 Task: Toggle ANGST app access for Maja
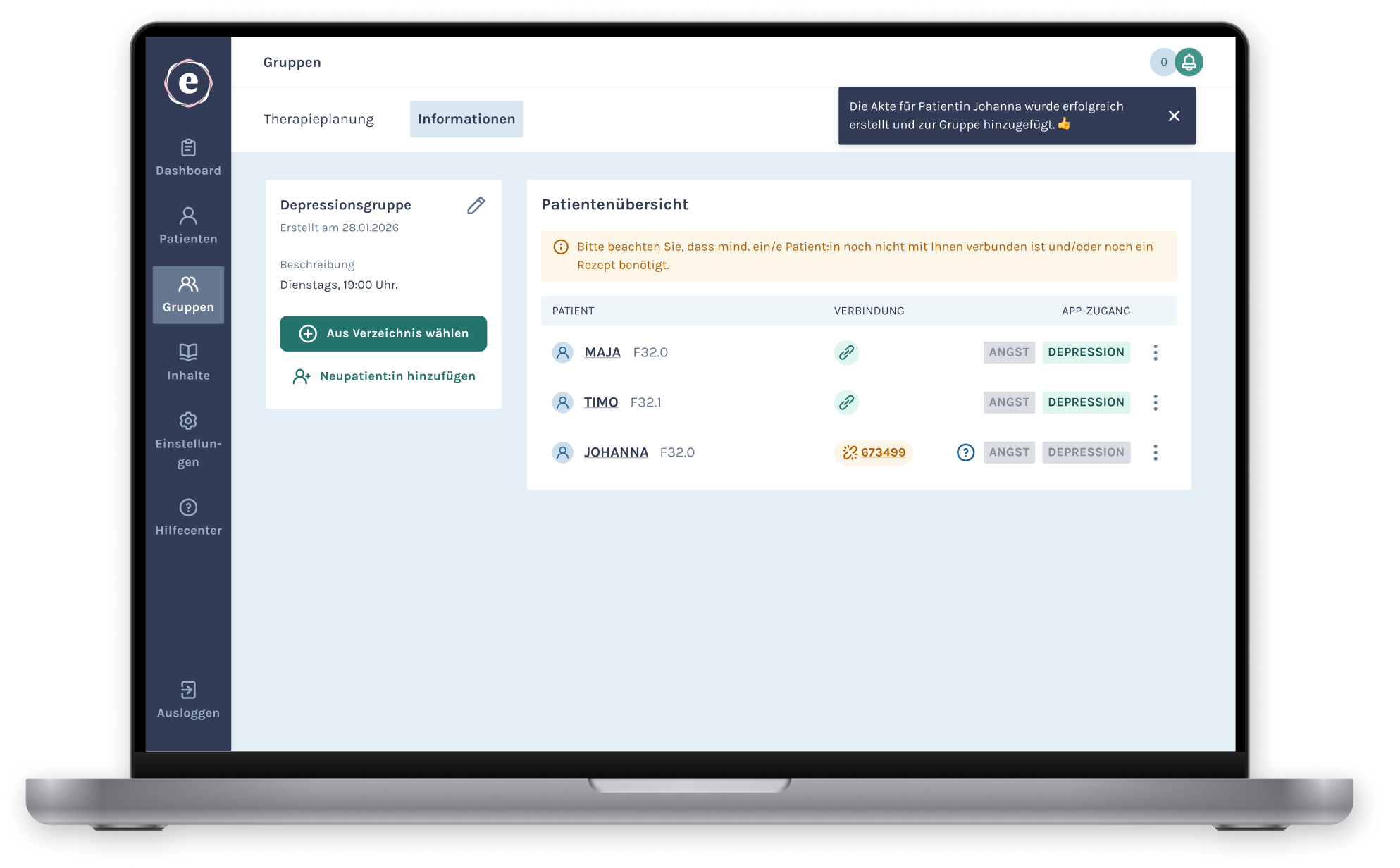(1008, 352)
